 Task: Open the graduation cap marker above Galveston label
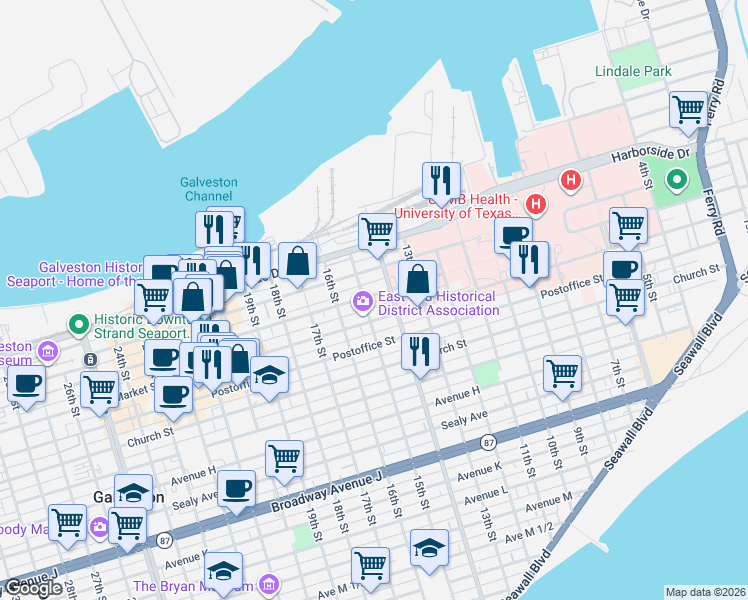click(x=134, y=493)
